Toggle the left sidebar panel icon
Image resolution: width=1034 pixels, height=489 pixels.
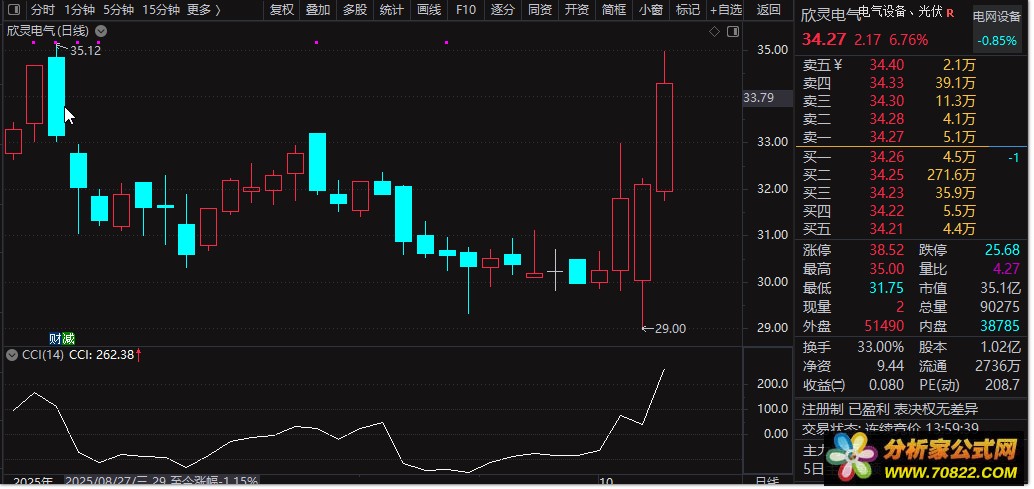[x=15, y=10]
